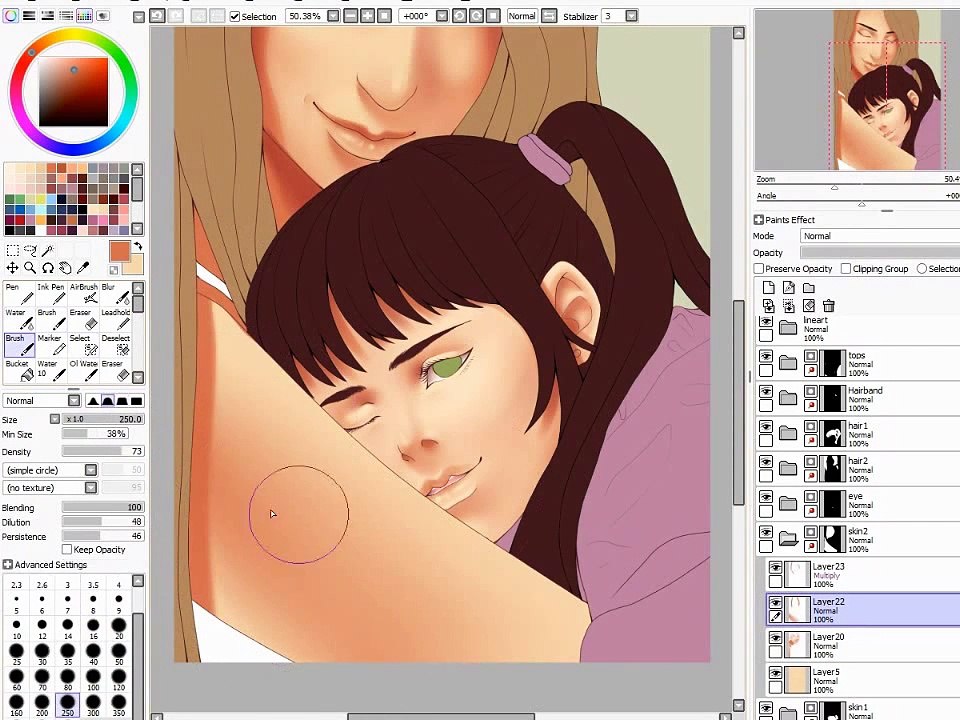The image size is (960, 720).
Task: Select the Lasso tool
Action: coord(30,250)
